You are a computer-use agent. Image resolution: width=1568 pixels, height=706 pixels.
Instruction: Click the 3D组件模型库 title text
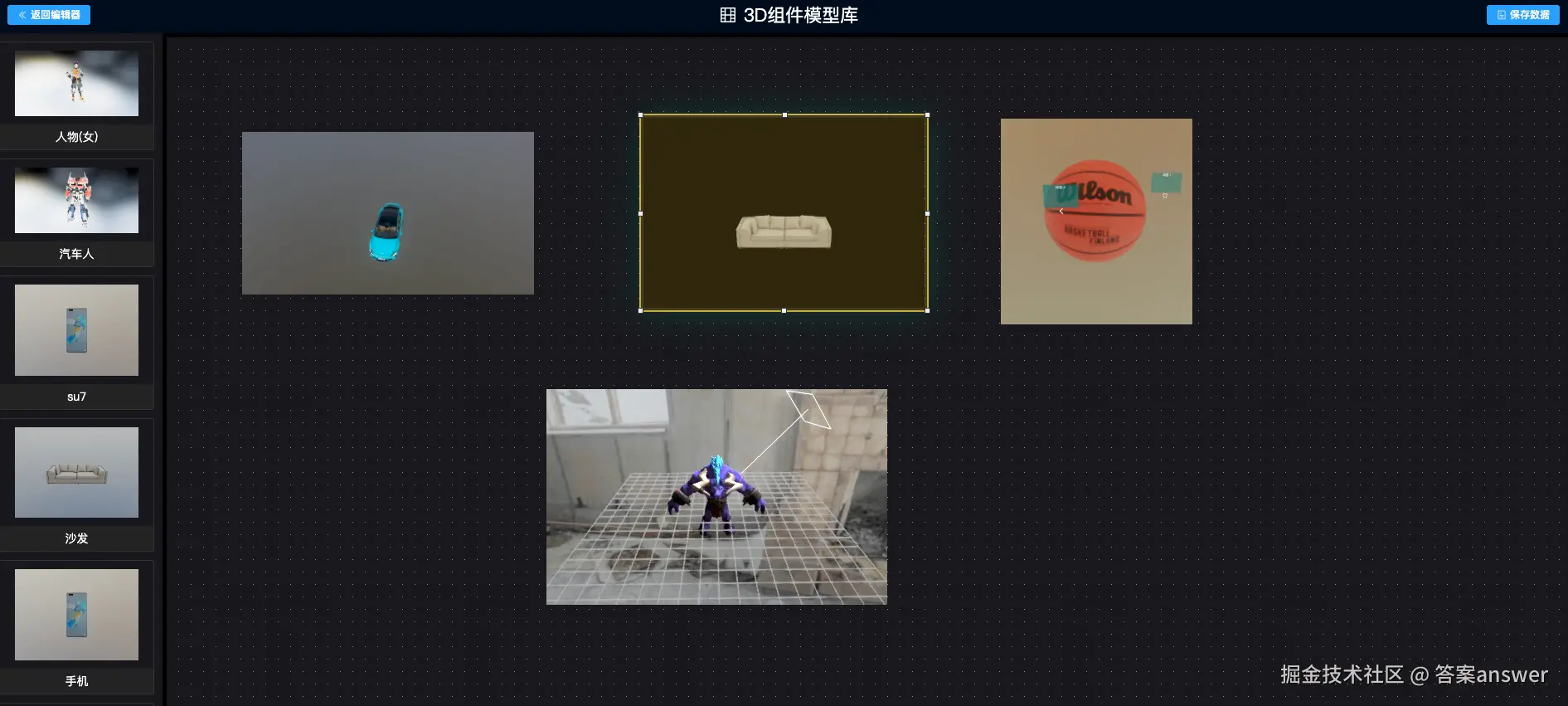click(800, 15)
